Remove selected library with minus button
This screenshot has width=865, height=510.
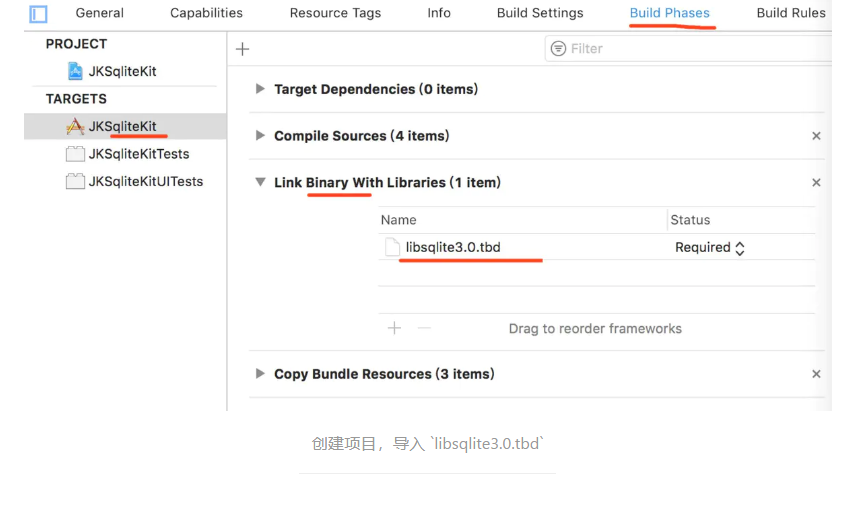pos(424,328)
